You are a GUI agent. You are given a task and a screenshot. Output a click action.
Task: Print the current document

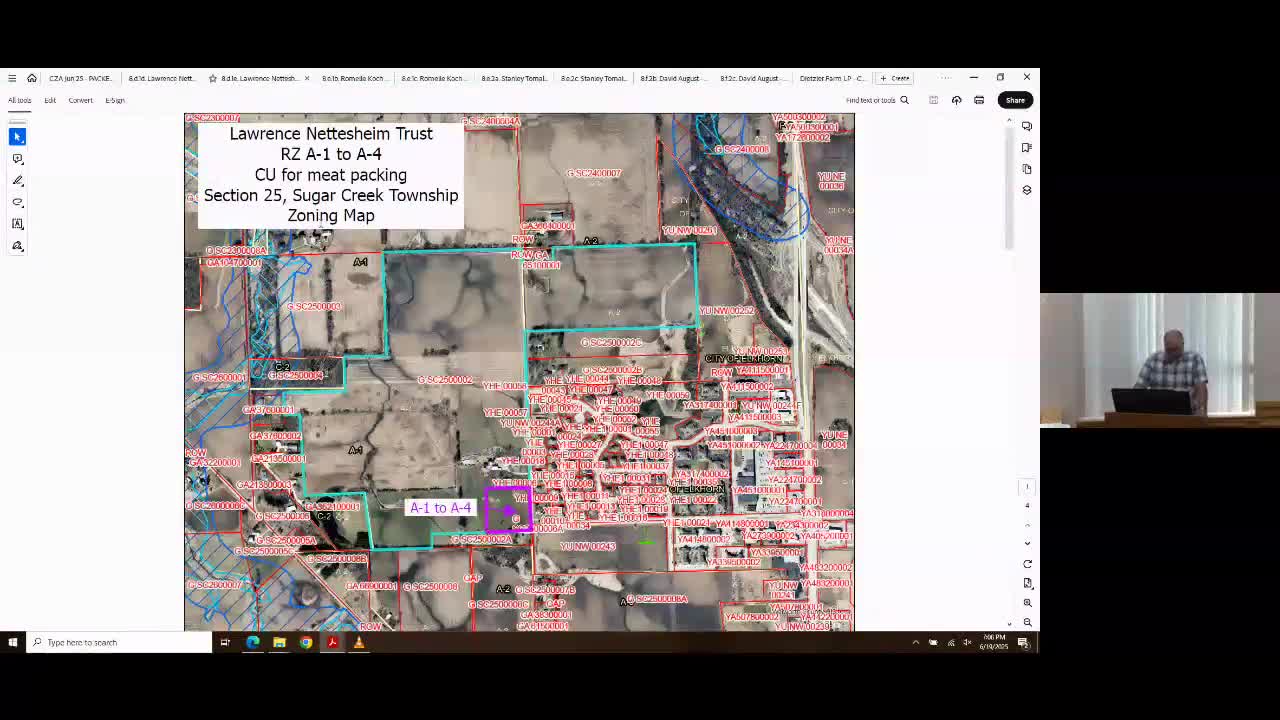click(979, 100)
